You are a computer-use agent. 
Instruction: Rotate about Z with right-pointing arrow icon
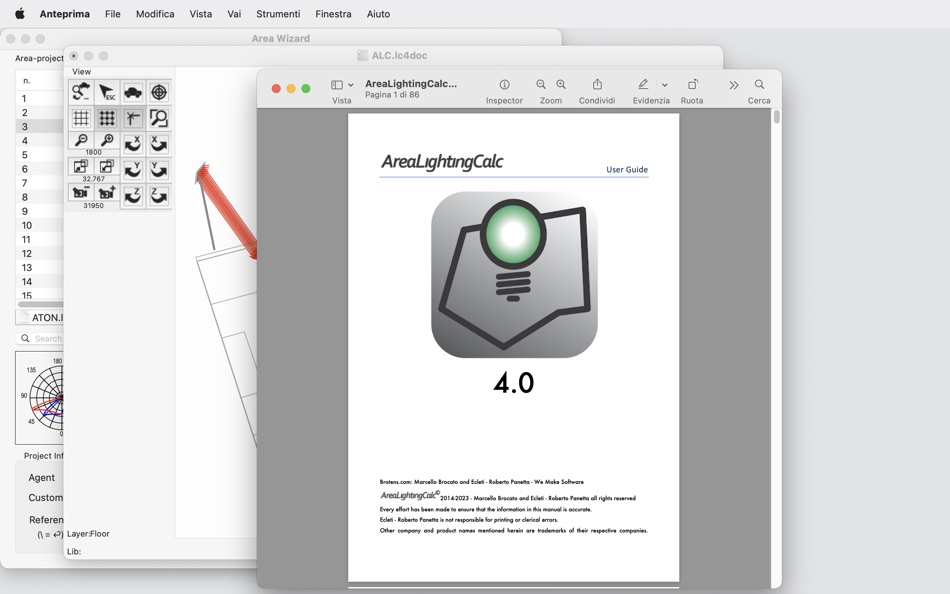pos(159,196)
